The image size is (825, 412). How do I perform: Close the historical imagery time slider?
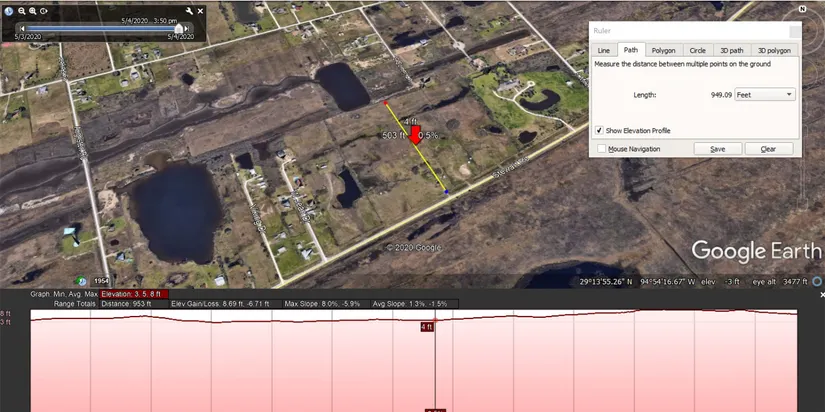click(x=200, y=10)
